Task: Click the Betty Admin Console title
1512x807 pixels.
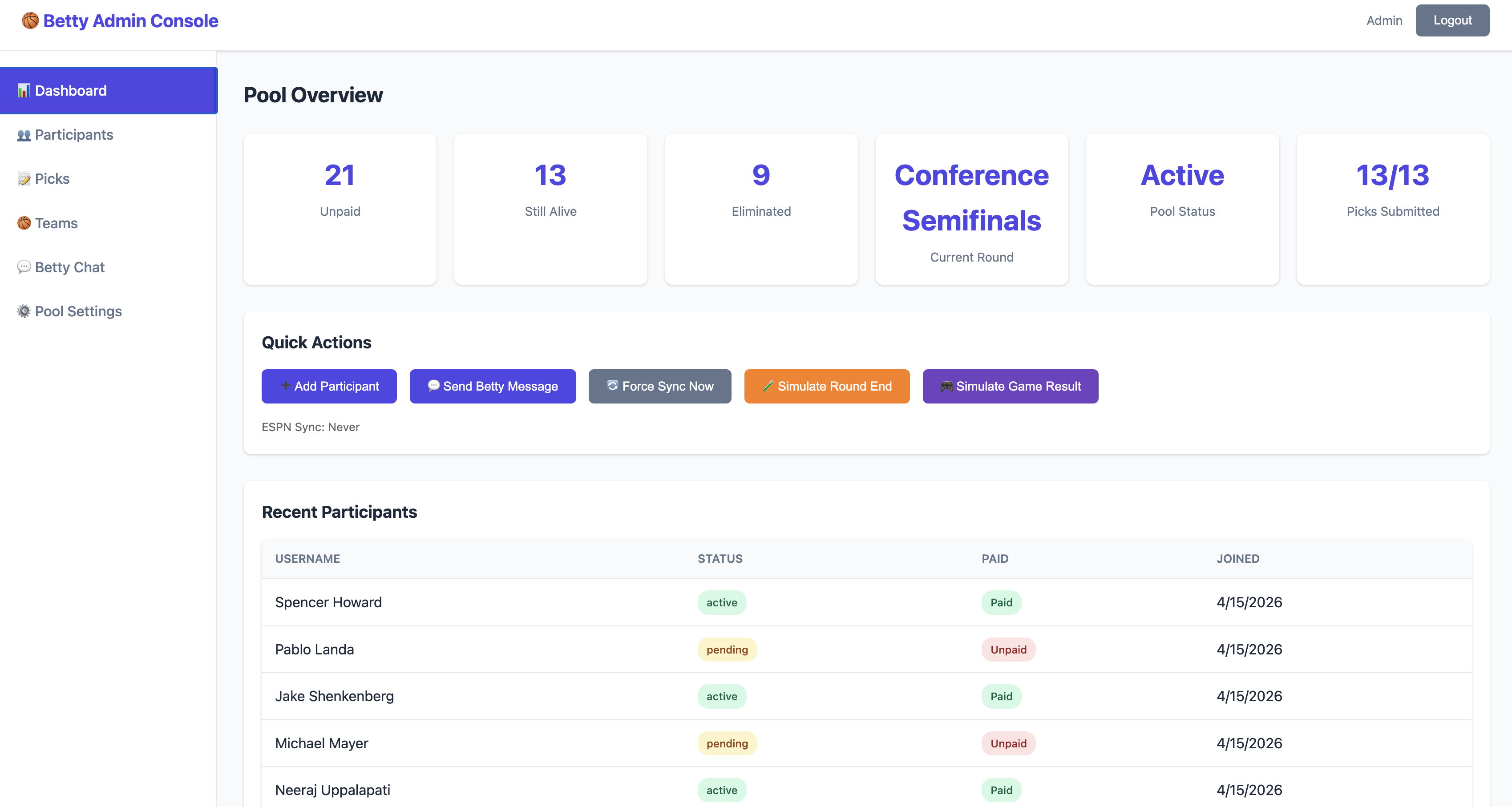Action: tap(130, 20)
